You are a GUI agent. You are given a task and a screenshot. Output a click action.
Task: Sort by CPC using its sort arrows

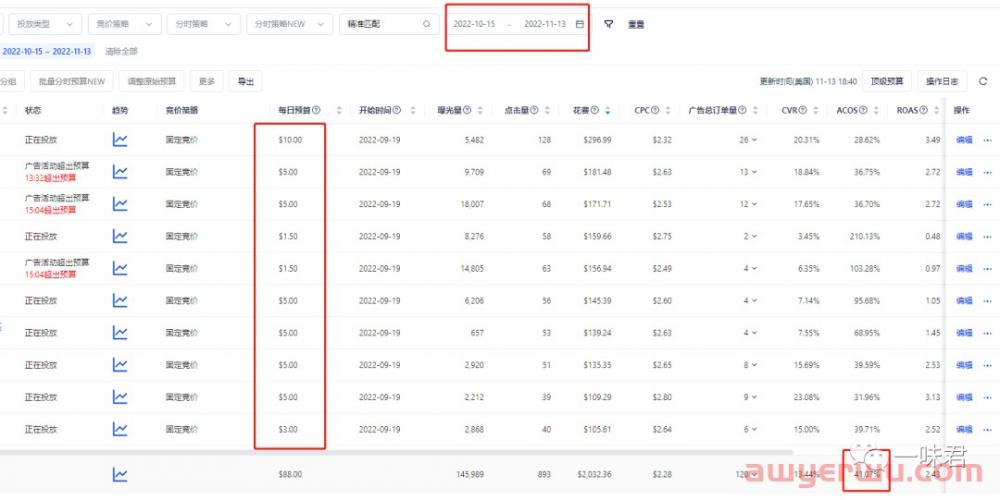[x=666, y=110]
